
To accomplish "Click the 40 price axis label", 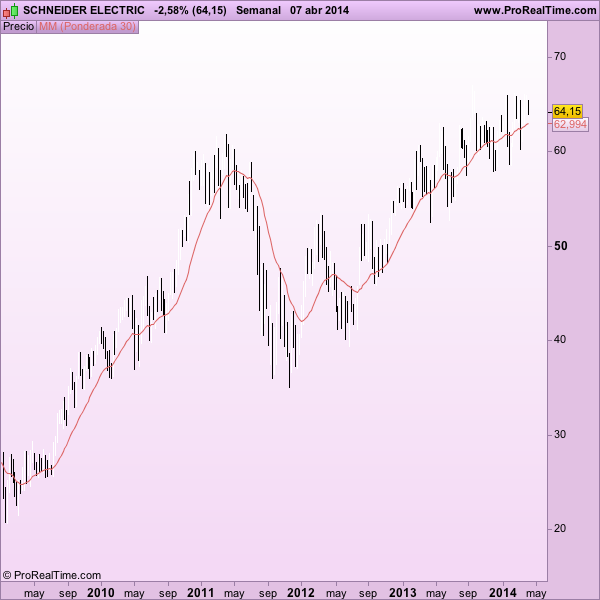I will tap(559, 339).
